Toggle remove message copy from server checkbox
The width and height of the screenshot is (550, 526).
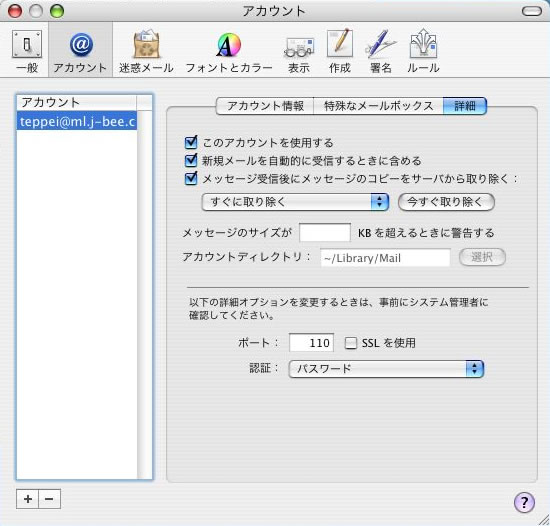(x=191, y=178)
